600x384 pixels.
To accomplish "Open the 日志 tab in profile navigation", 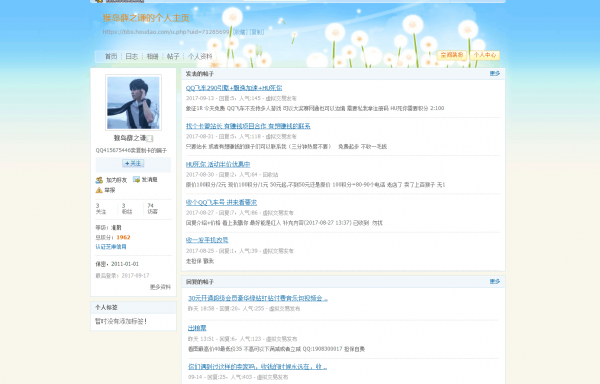I will (x=132, y=56).
